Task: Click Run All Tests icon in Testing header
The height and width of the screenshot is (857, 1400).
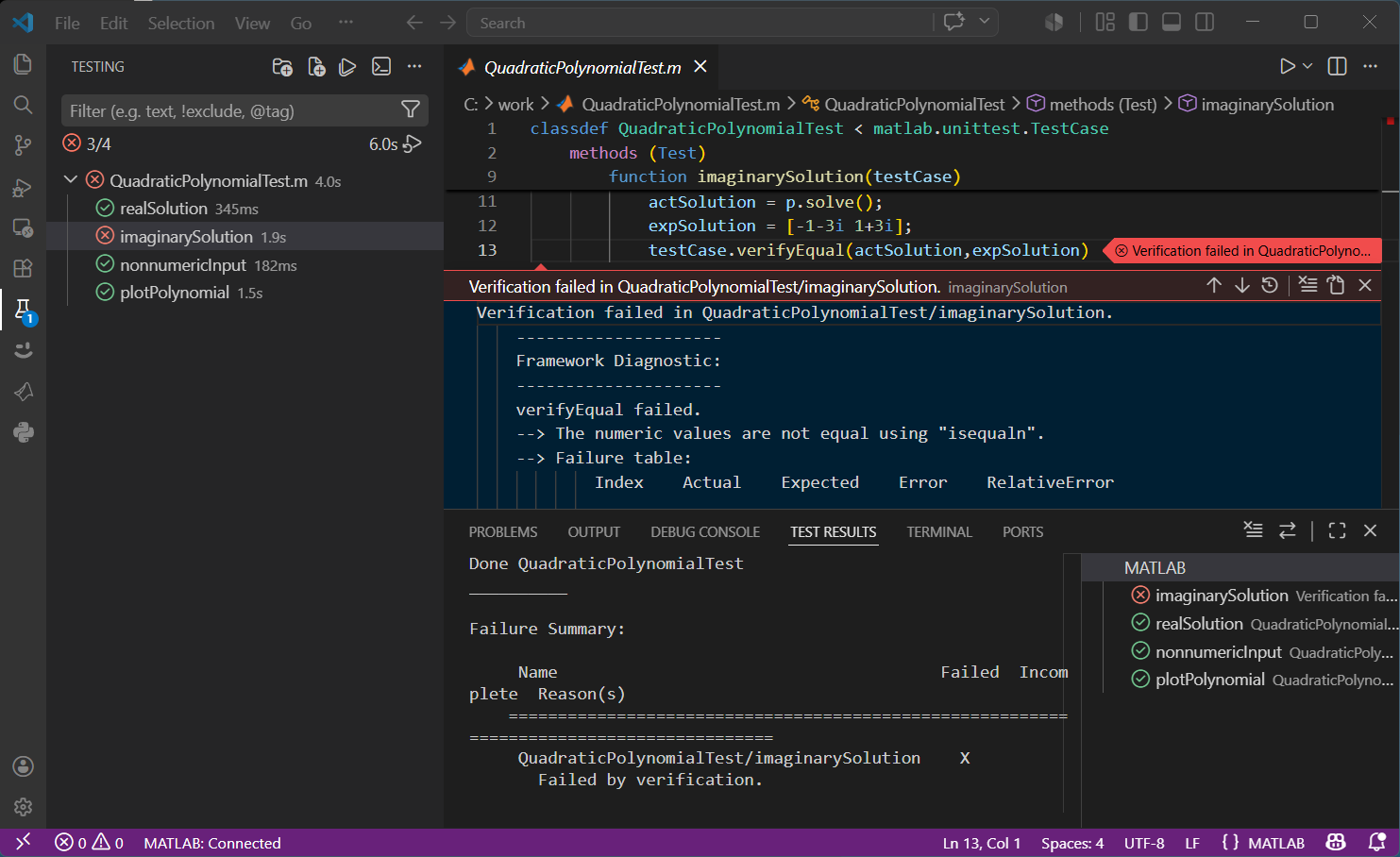Action: tap(347, 67)
